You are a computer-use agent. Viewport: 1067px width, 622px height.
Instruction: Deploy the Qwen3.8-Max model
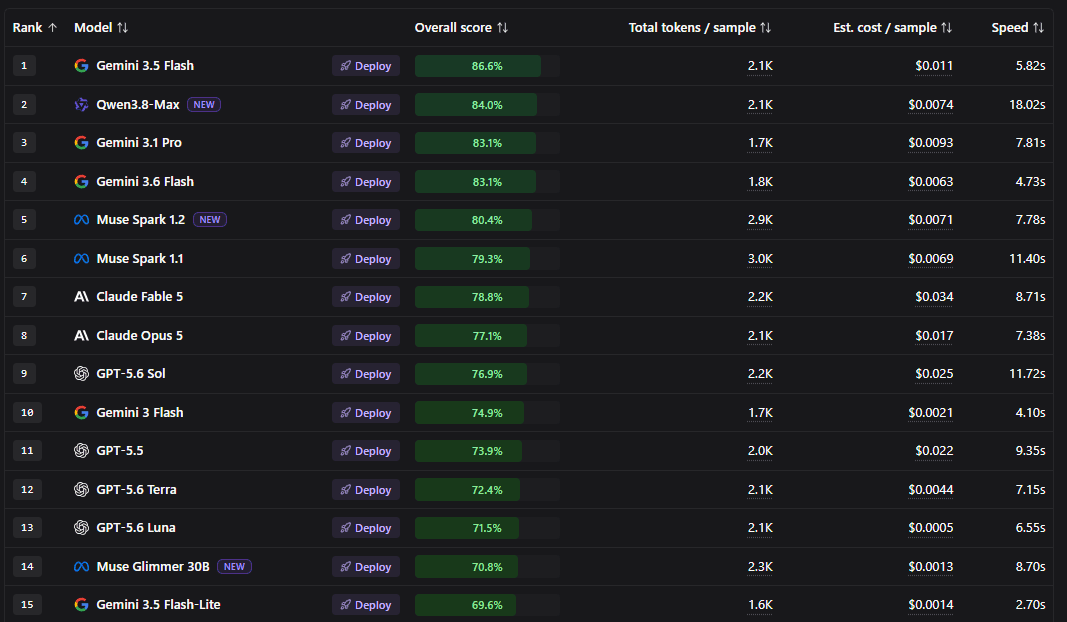point(366,105)
